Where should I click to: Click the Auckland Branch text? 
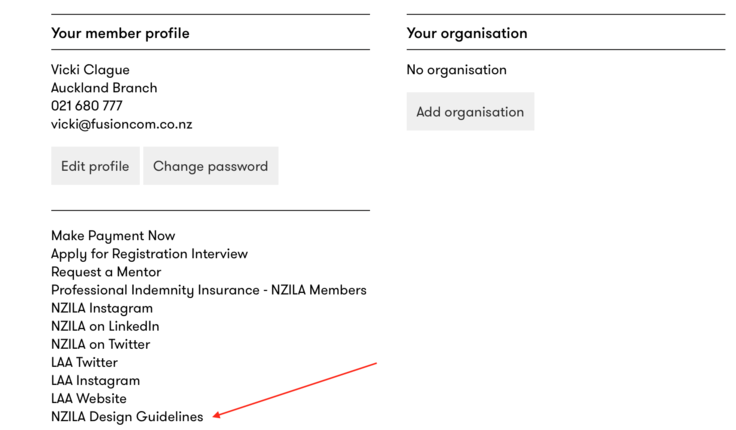coord(104,88)
